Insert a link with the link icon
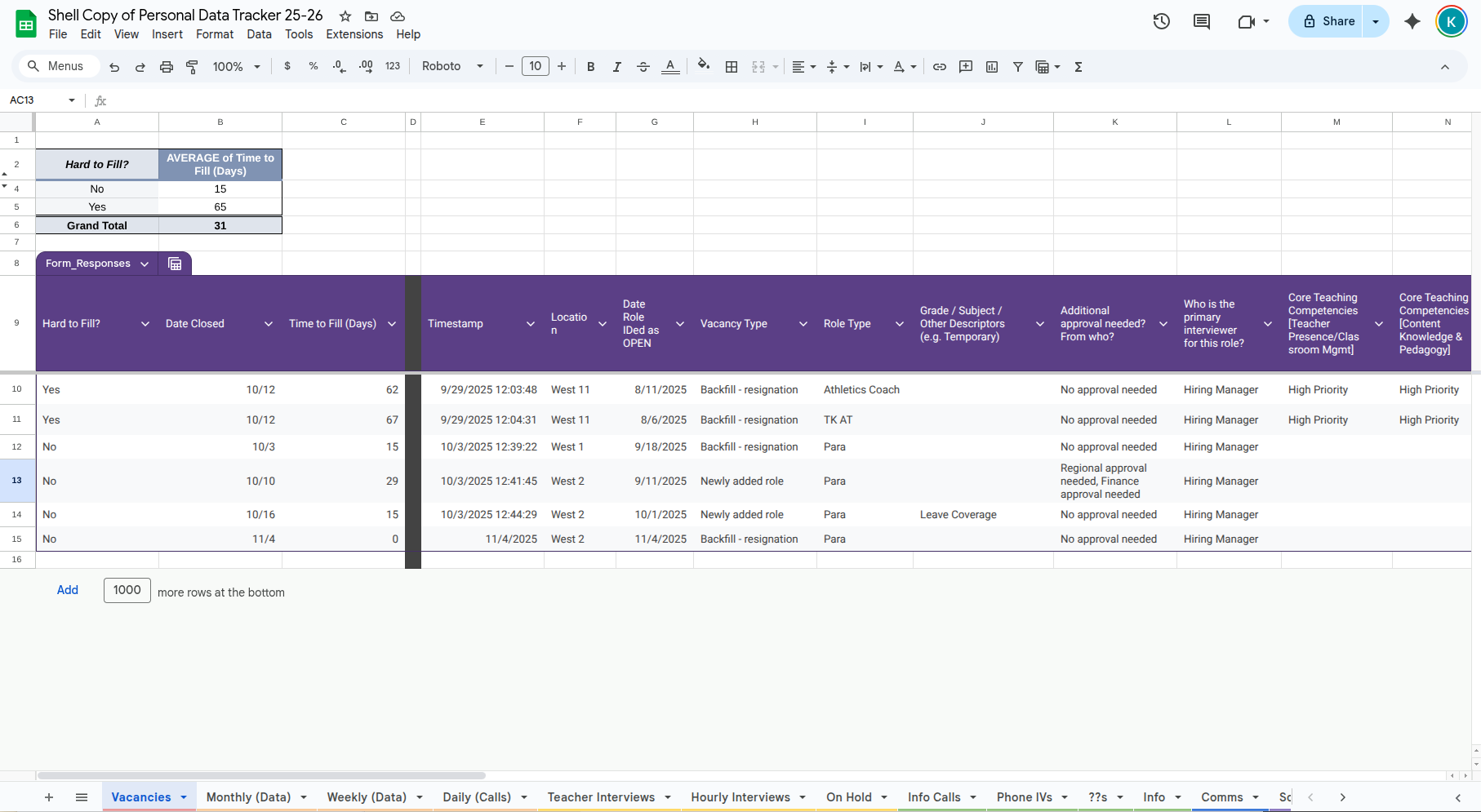 coord(939,66)
